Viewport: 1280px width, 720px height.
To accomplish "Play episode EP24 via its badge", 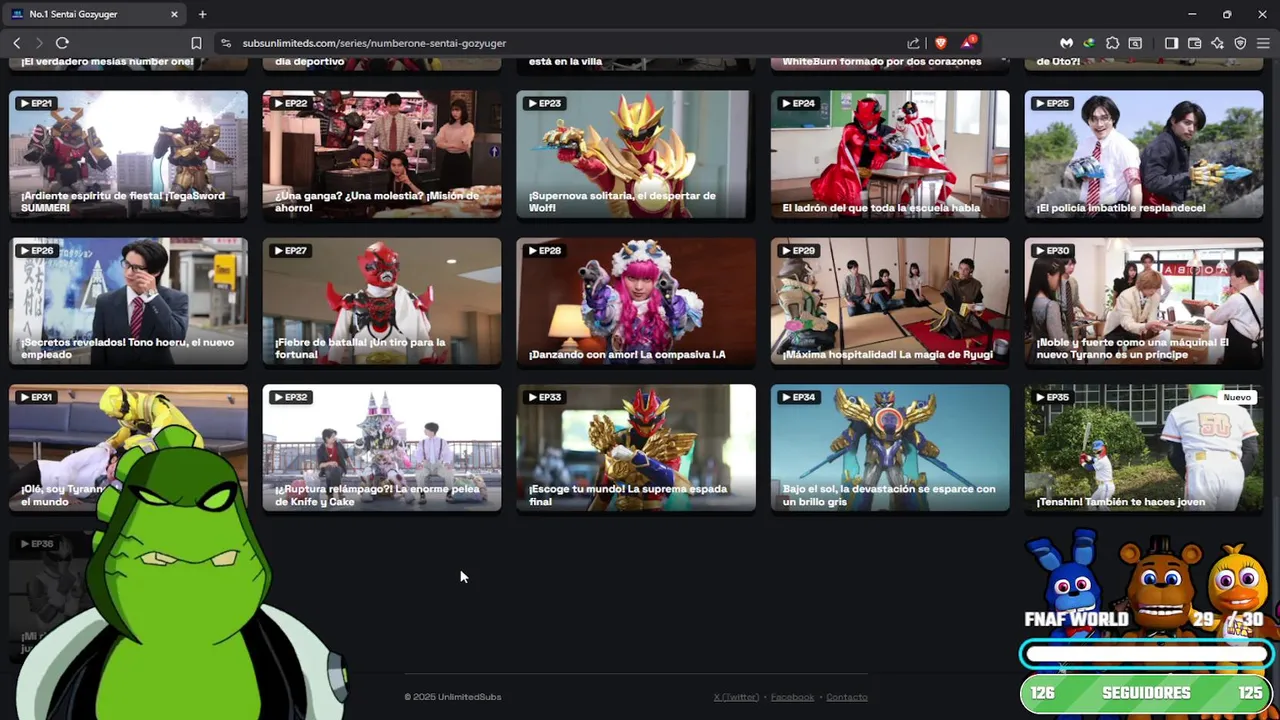I will point(797,103).
